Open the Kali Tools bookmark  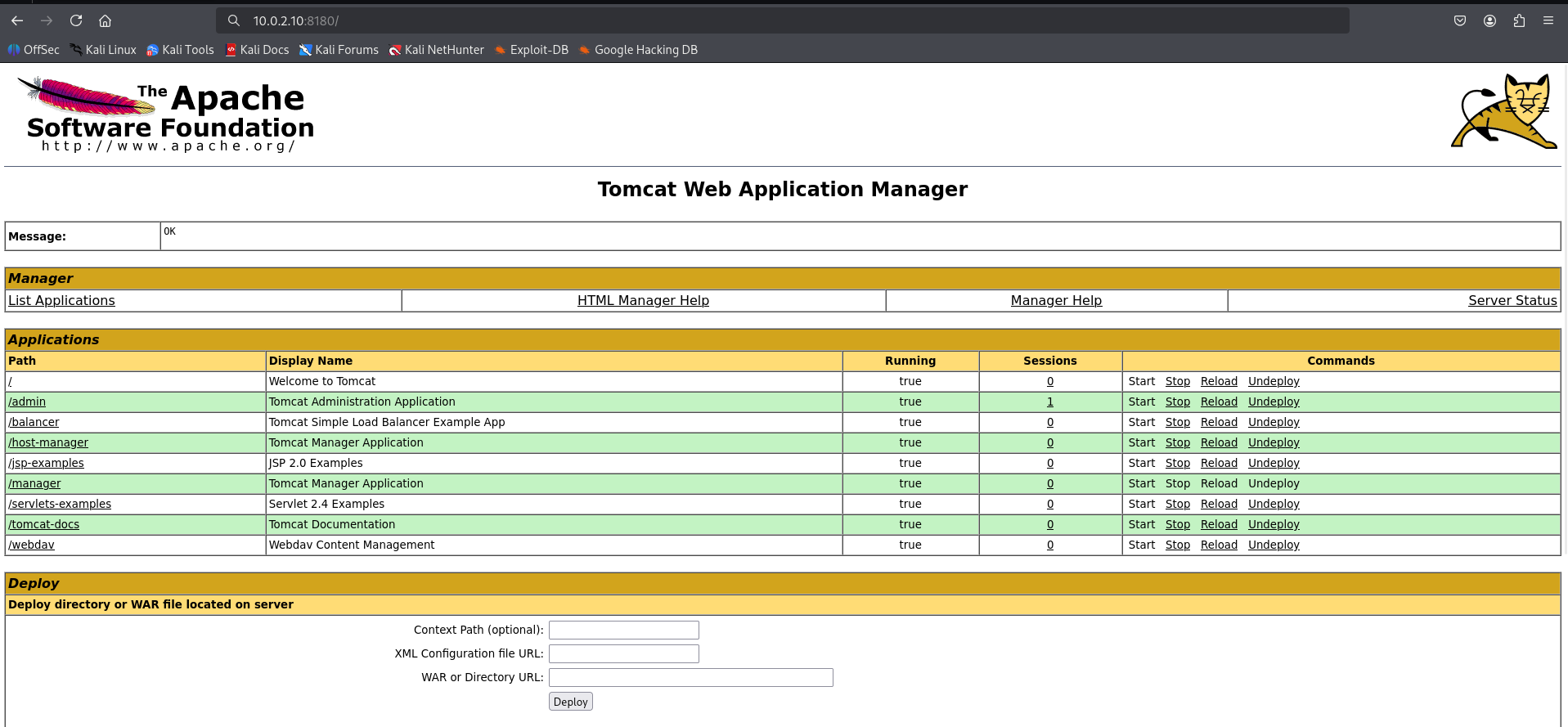pos(180,50)
